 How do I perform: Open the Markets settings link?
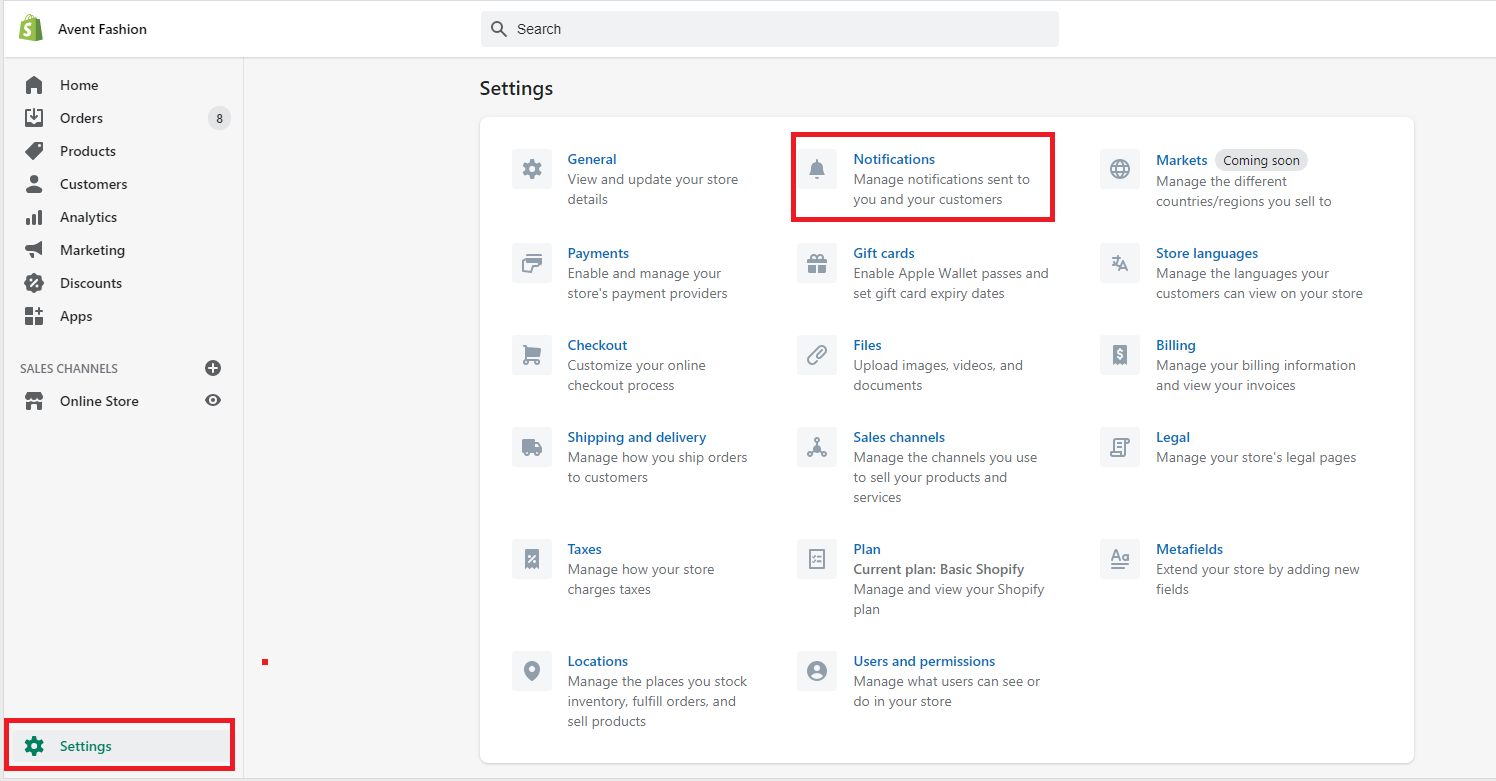(1182, 160)
